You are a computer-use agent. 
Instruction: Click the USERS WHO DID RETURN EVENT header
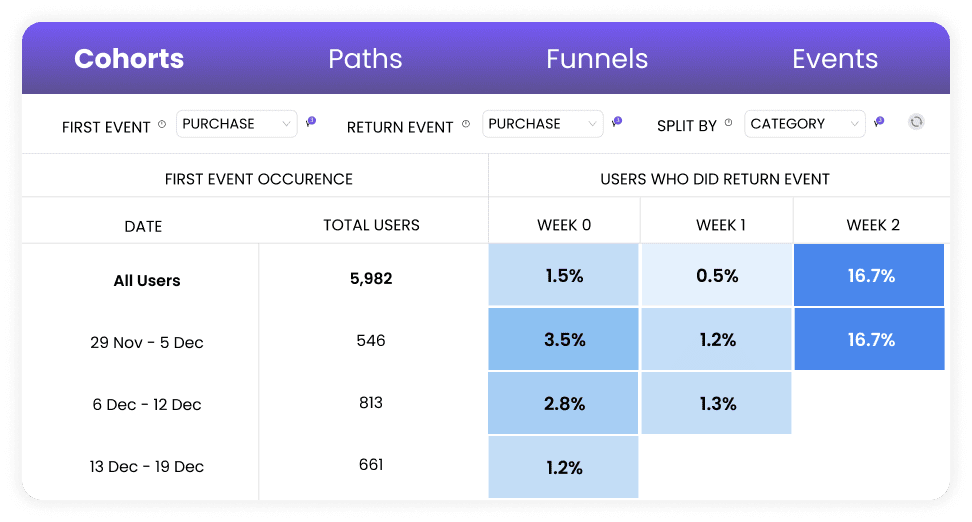coord(715,179)
